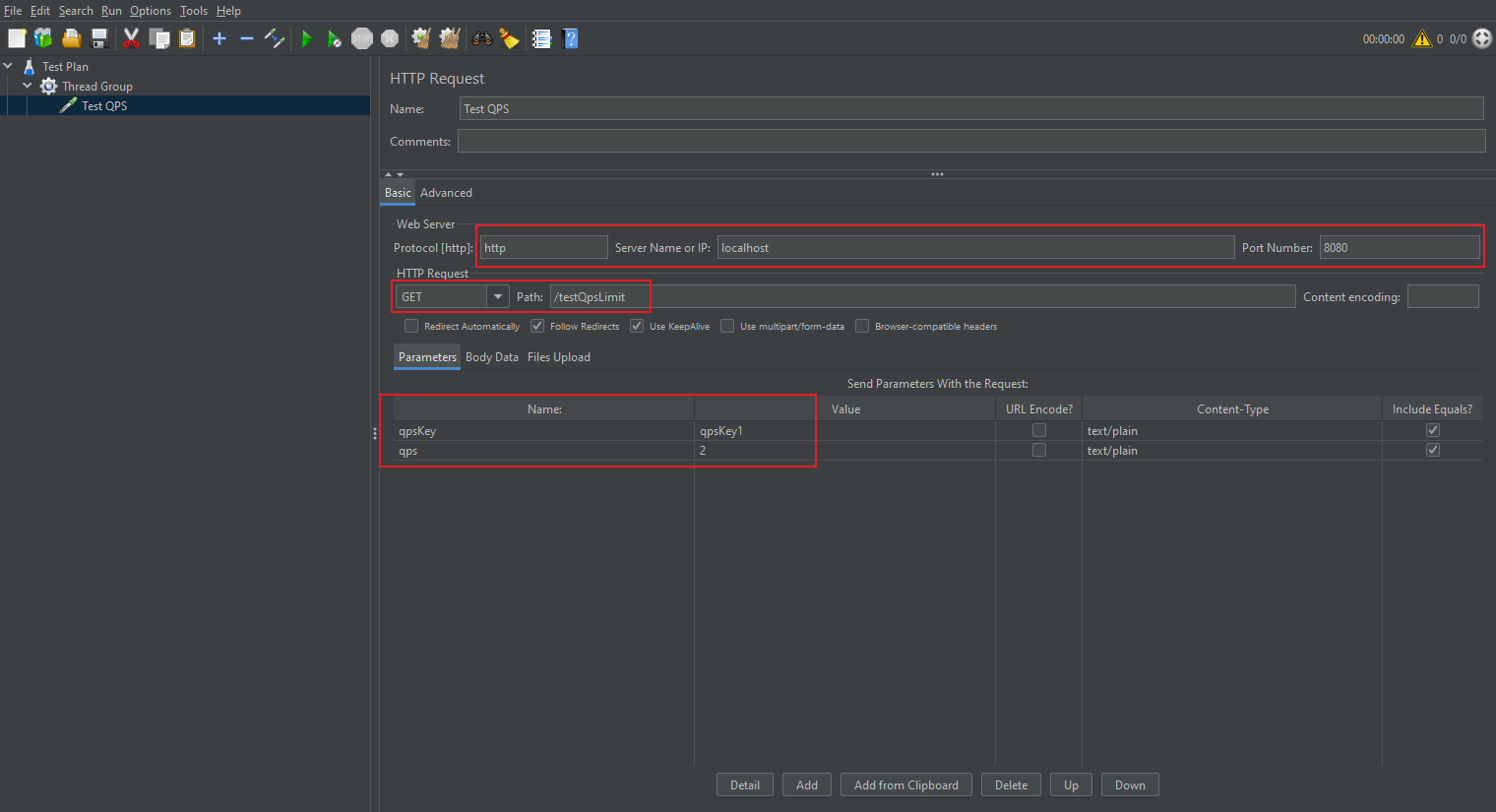Open the Help question mark icon
This screenshot has height=812, width=1496.
(x=570, y=38)
